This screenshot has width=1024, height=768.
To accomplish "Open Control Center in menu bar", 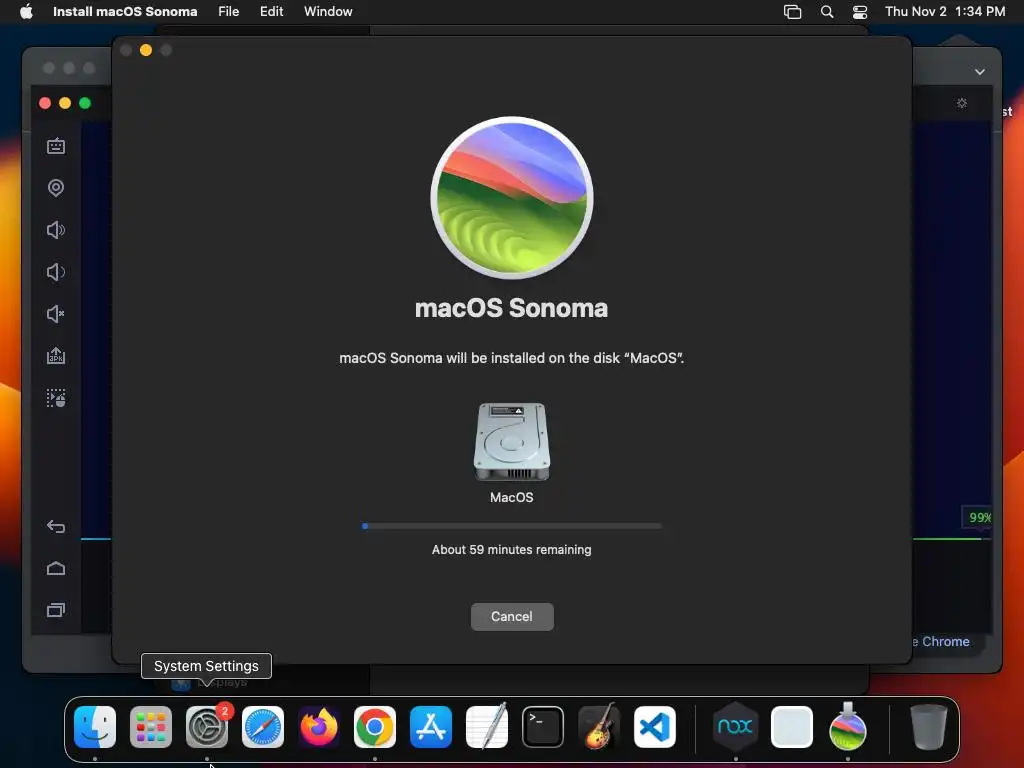I will pyautogui.click(x=860, y=12).
